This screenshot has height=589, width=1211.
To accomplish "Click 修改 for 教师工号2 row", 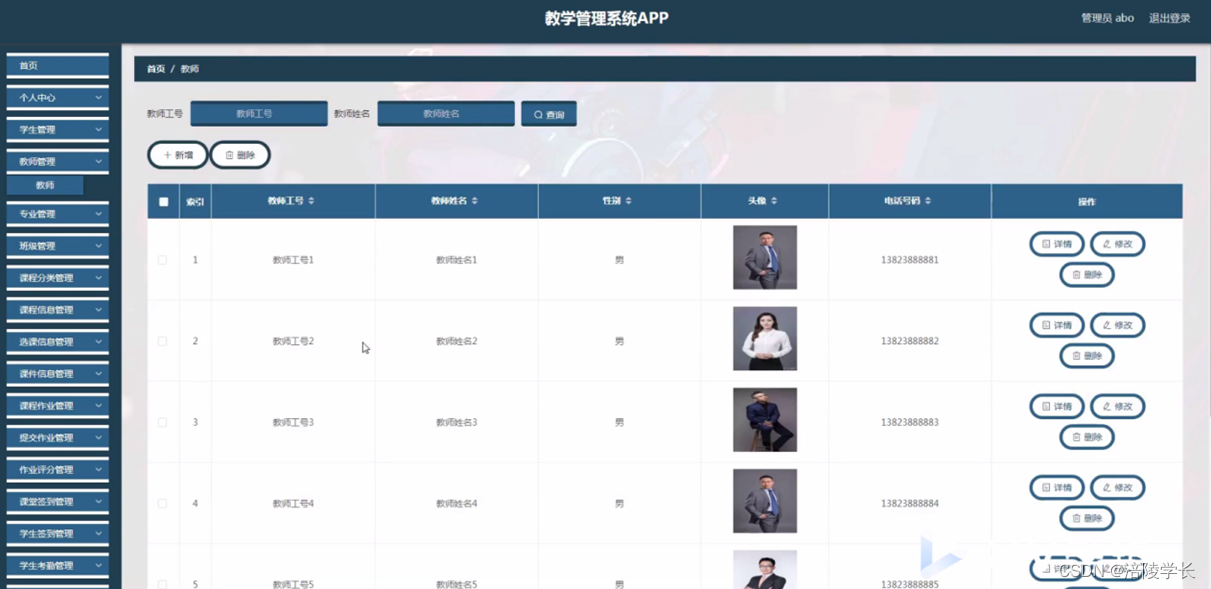I will [x=1117, y=325].
